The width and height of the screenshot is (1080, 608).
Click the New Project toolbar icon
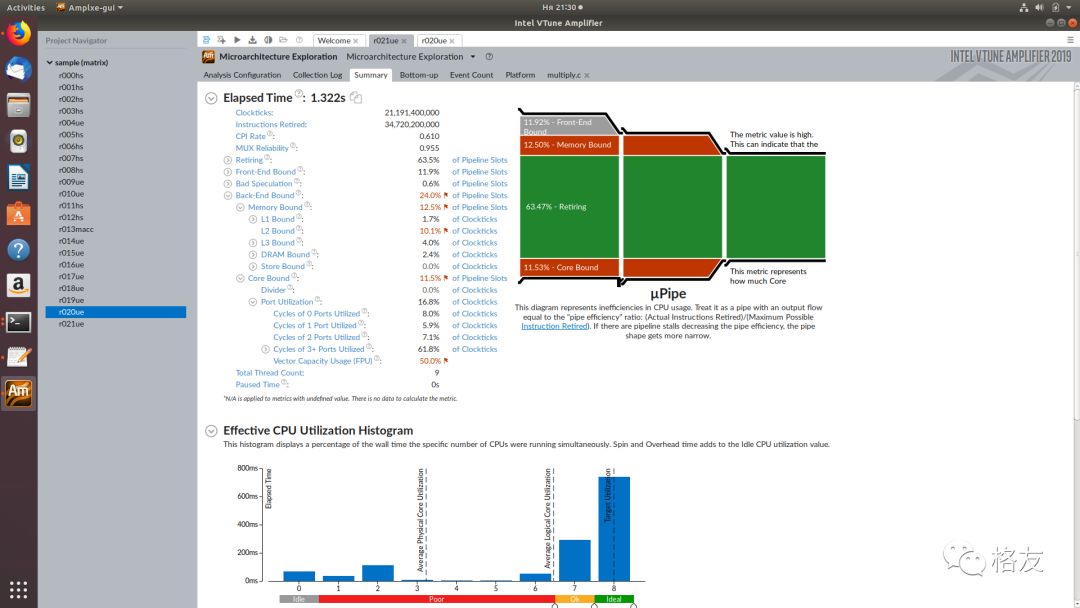(207, 40)
